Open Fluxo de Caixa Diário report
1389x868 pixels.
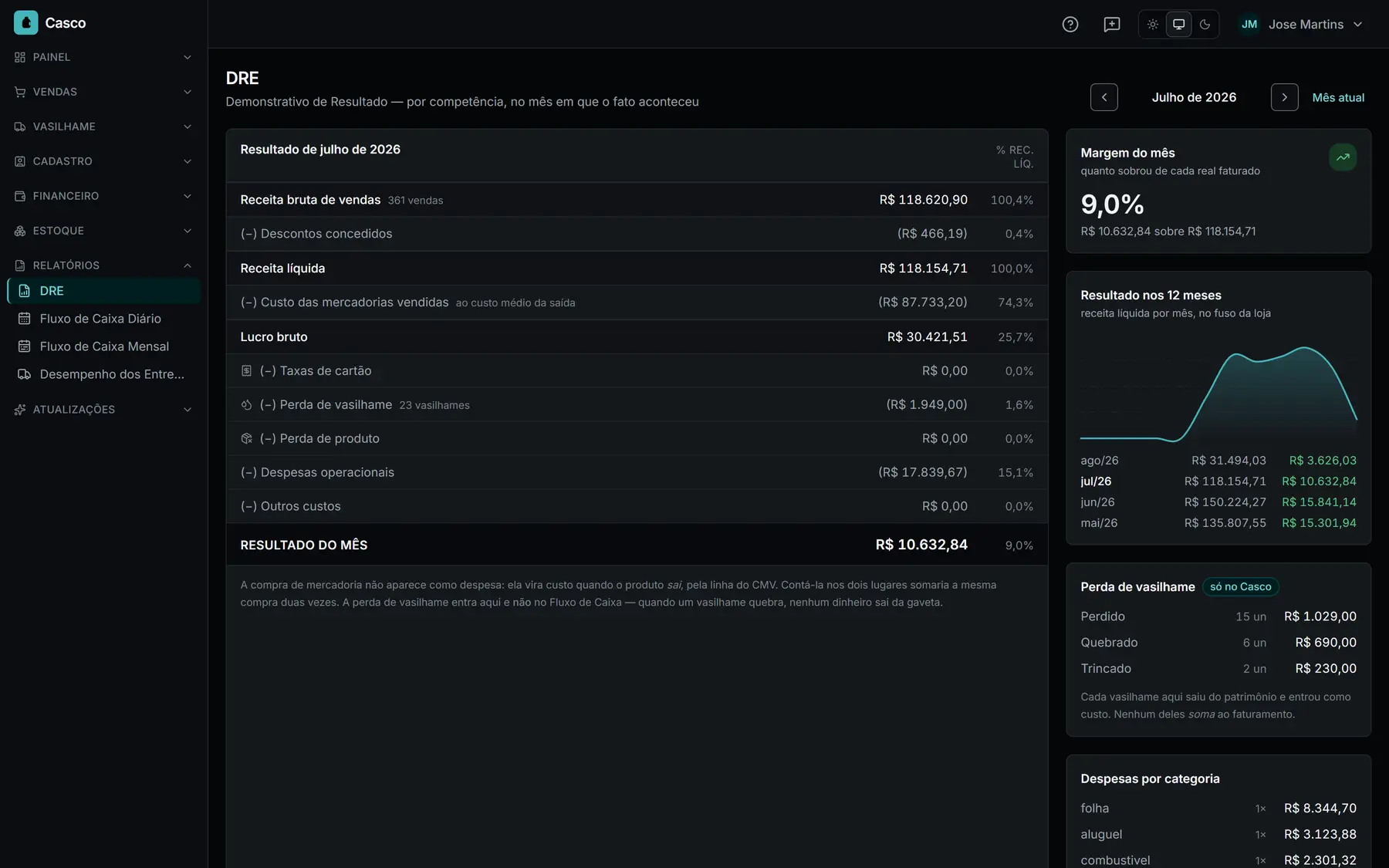point(104,319)
